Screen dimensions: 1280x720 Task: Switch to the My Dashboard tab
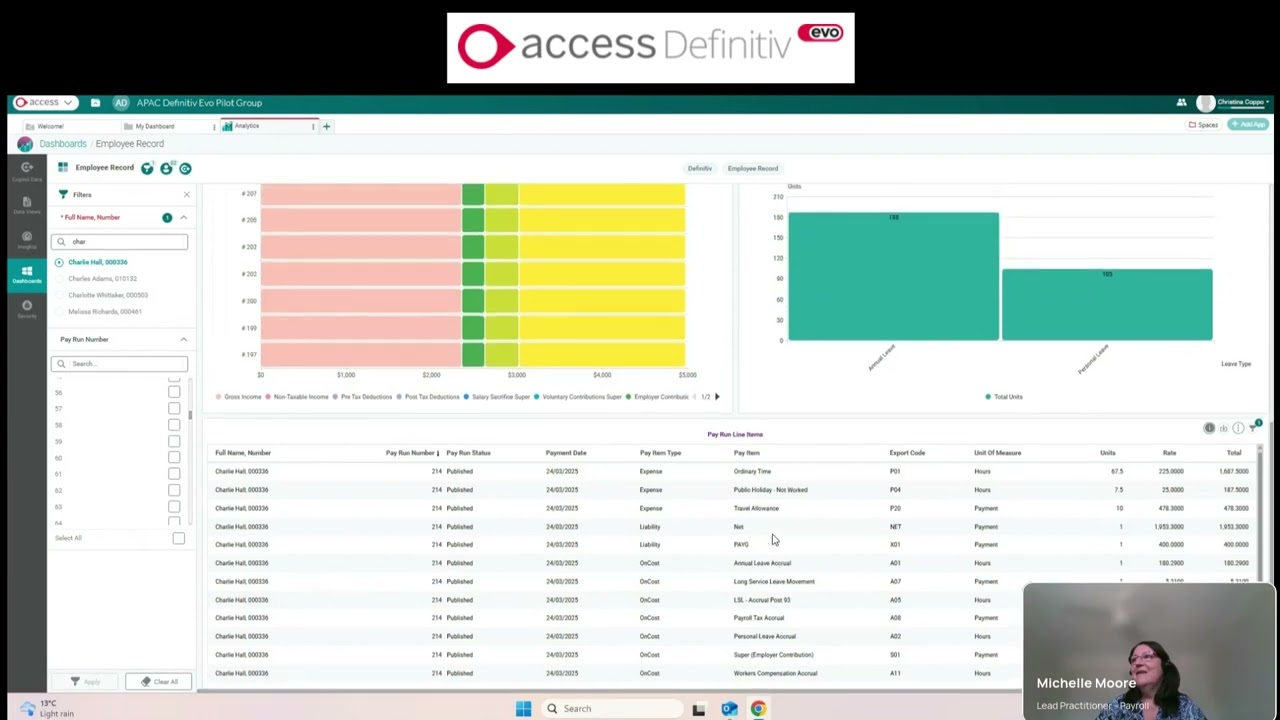(154, 127)
